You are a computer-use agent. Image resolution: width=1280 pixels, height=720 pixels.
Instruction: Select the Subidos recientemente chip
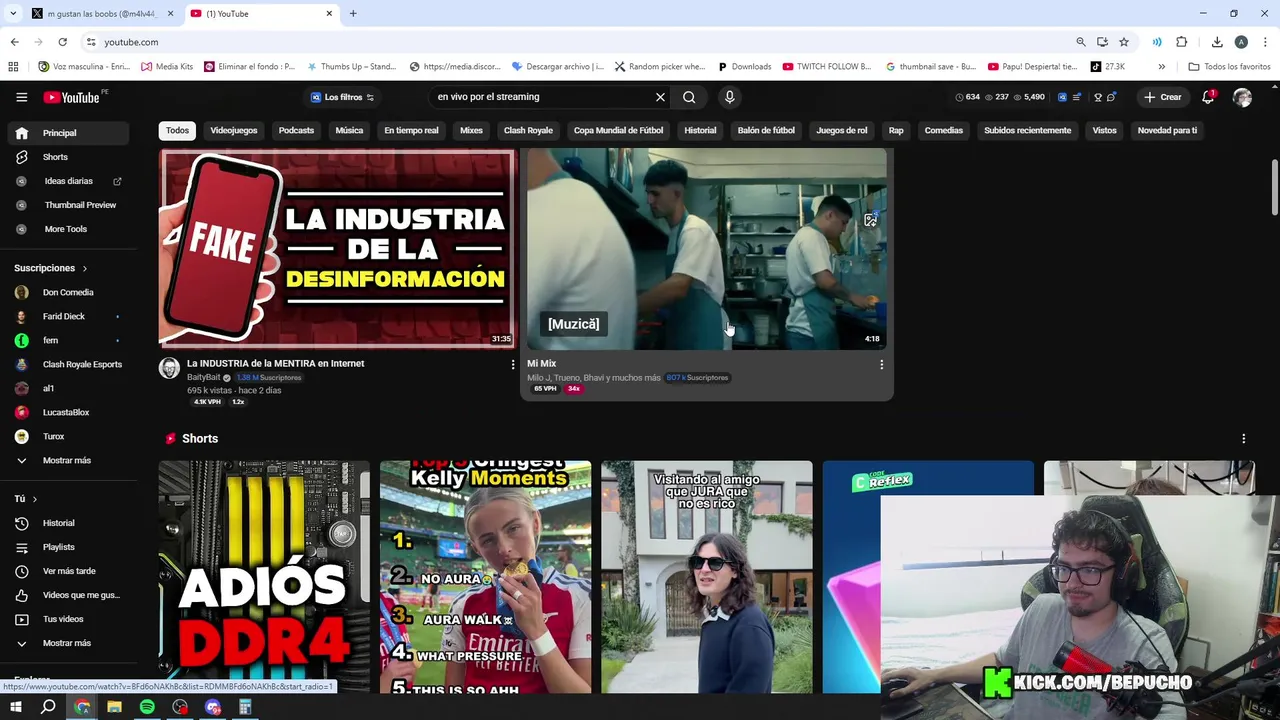click(x=1027, y=130)
